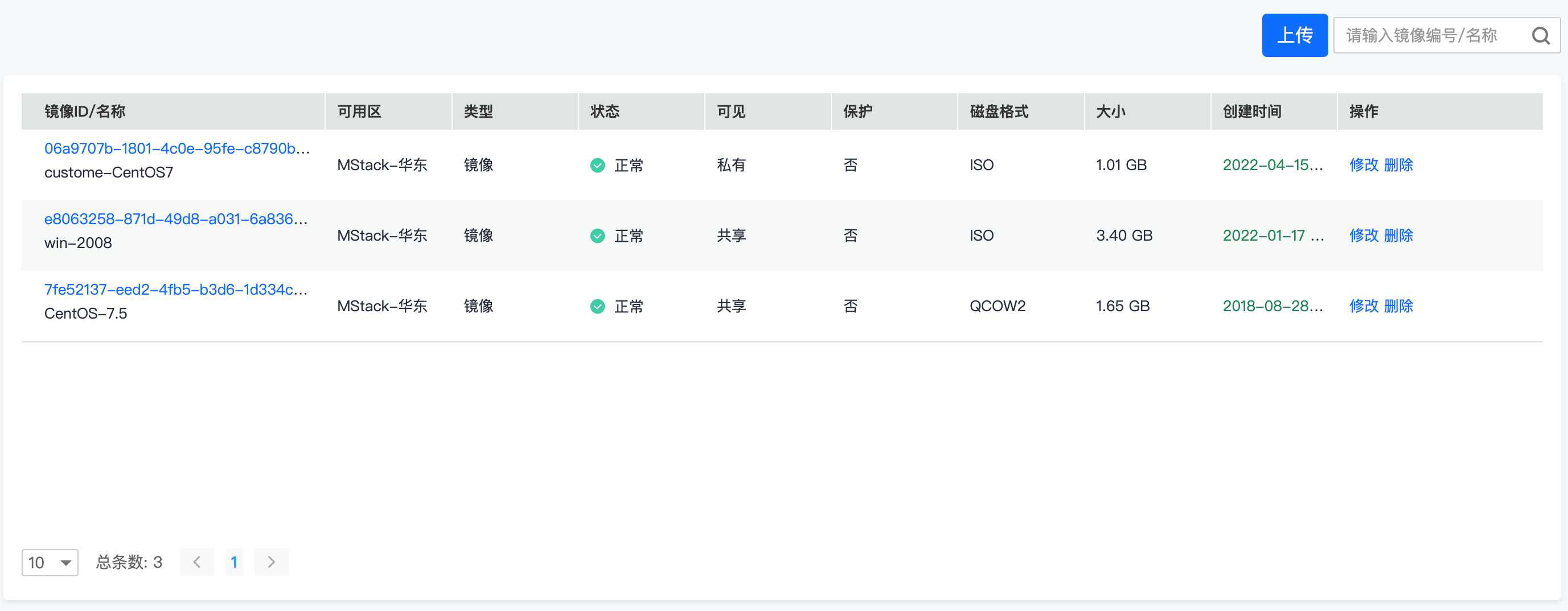Open image ID 7fe52137-eed2-4fb5 link
The width and height of the screenshot is (1568, 611).
click(x=176, y=290)
